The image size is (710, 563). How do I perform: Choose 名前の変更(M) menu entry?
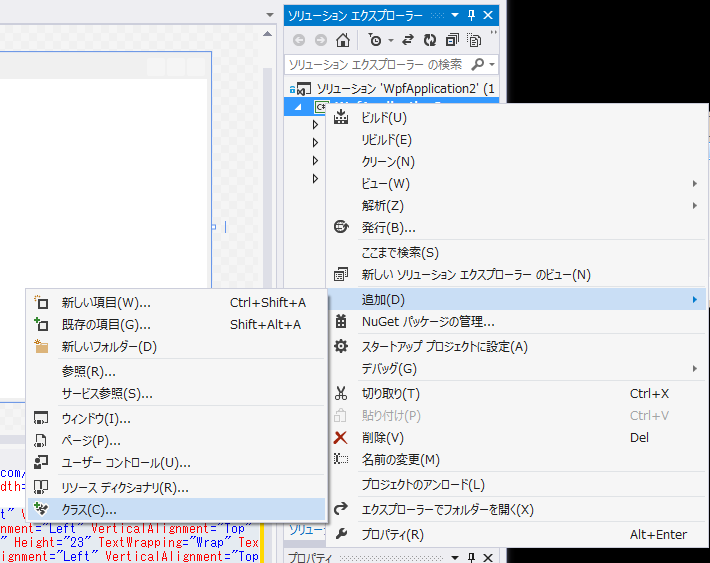[517, 460]
